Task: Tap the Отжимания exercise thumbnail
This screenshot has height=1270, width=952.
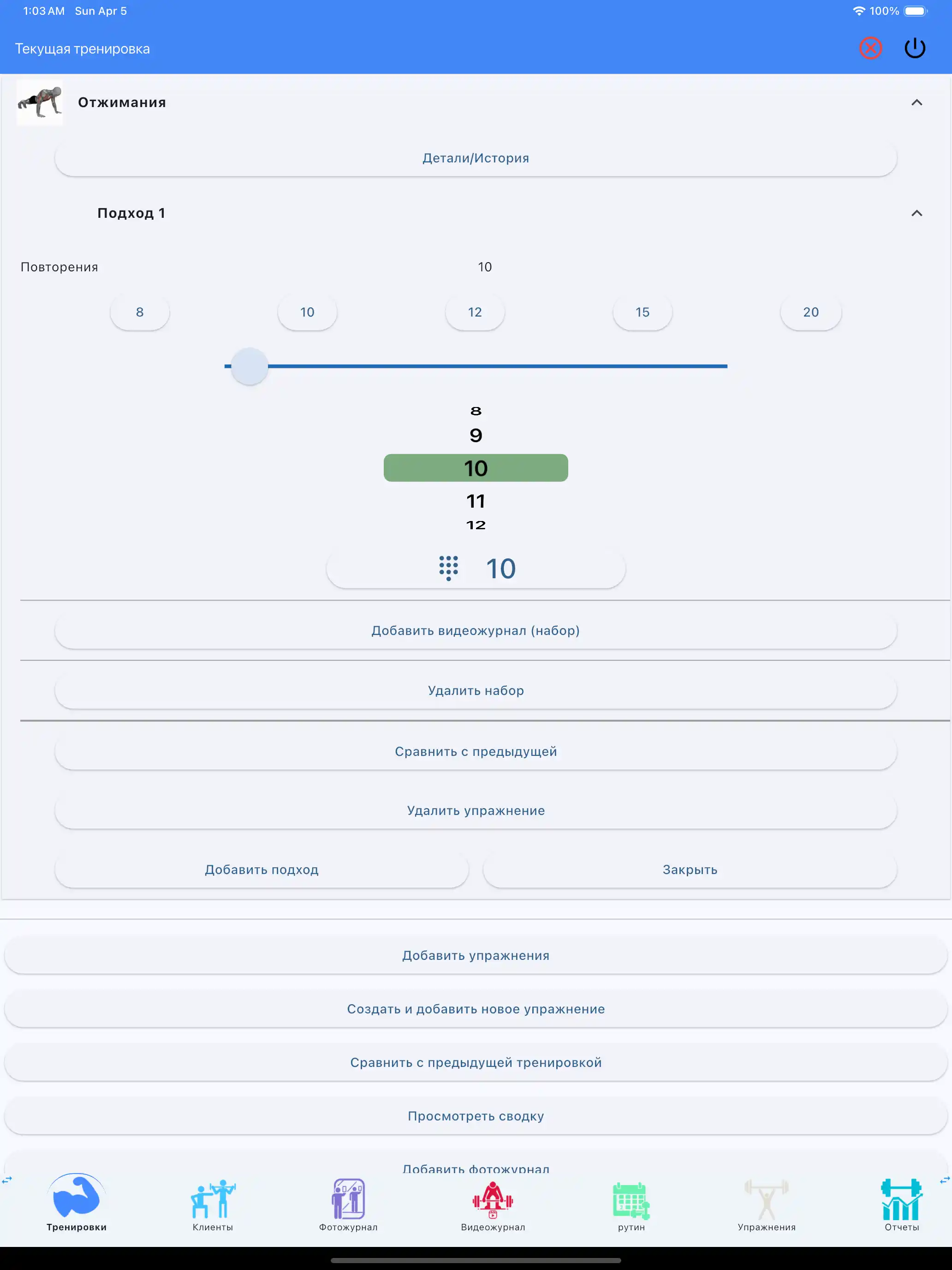Action: coord(40,102)
